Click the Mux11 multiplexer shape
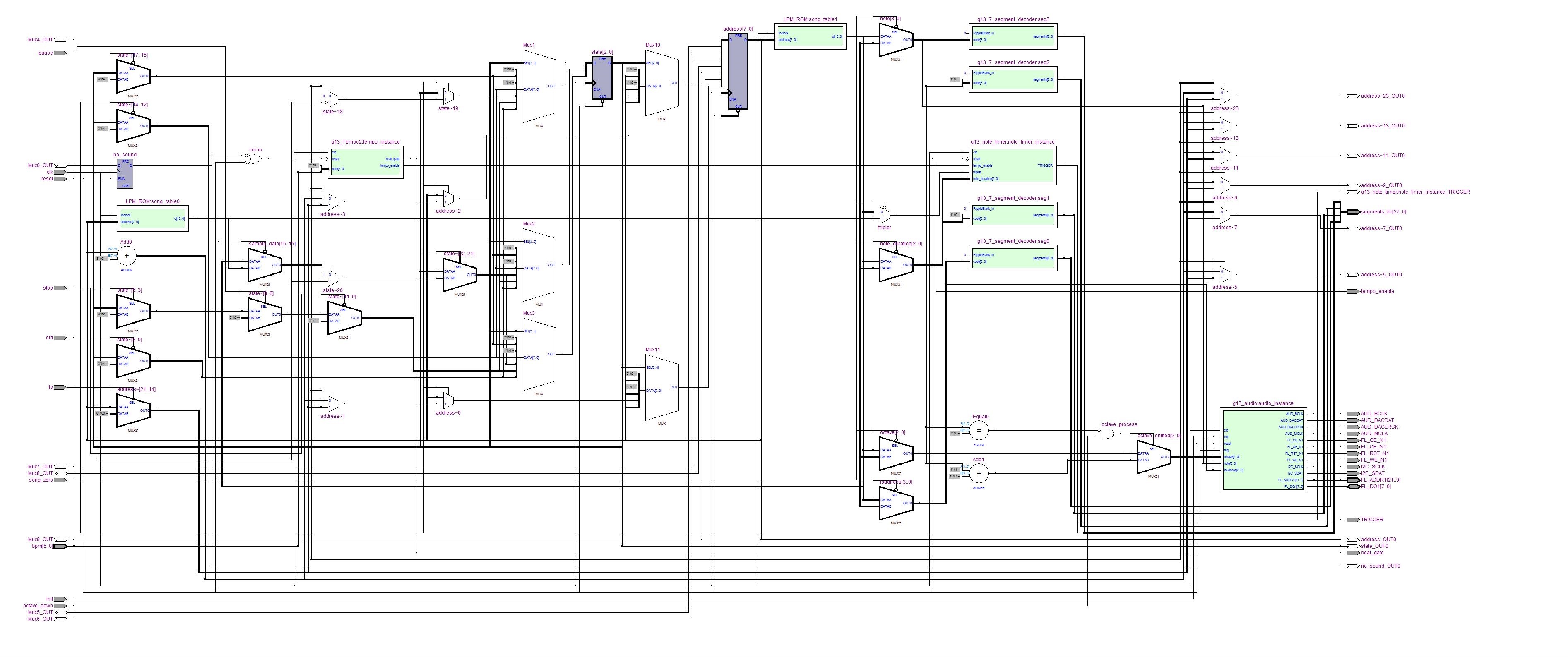 point(661,388)
